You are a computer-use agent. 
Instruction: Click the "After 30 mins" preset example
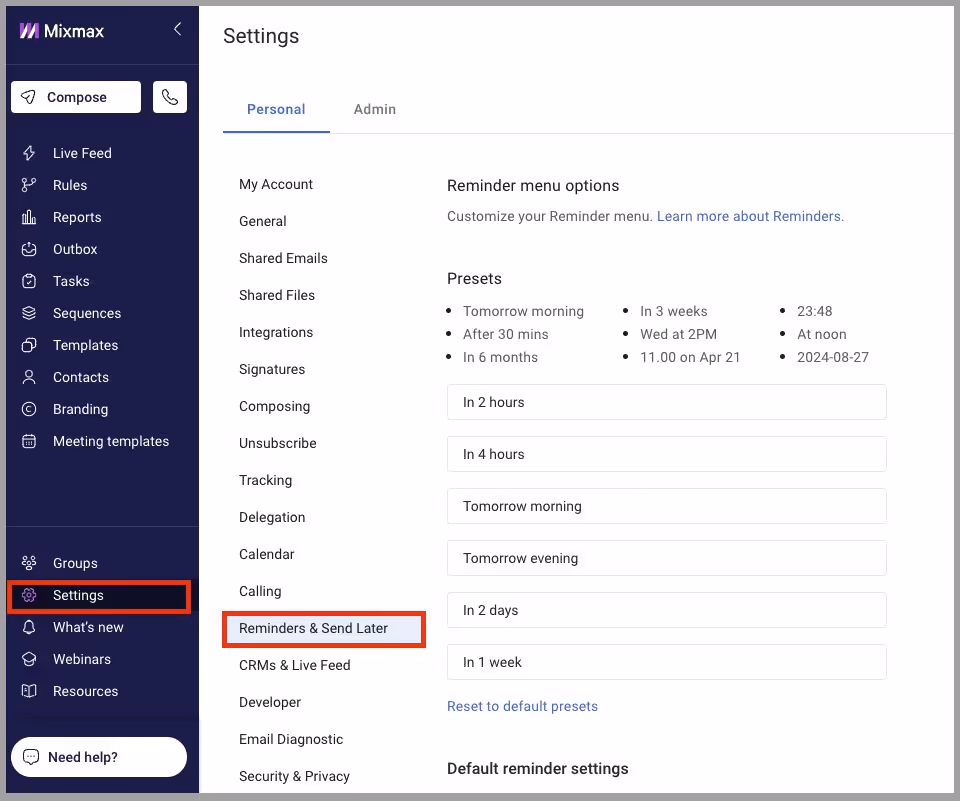[506, 334]
